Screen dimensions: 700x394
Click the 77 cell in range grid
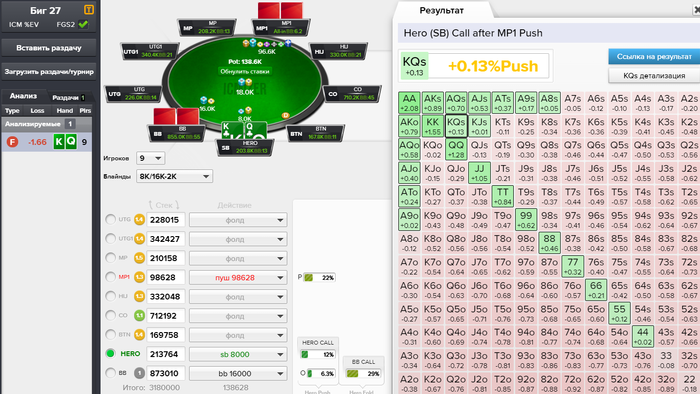tap(573, 266)
